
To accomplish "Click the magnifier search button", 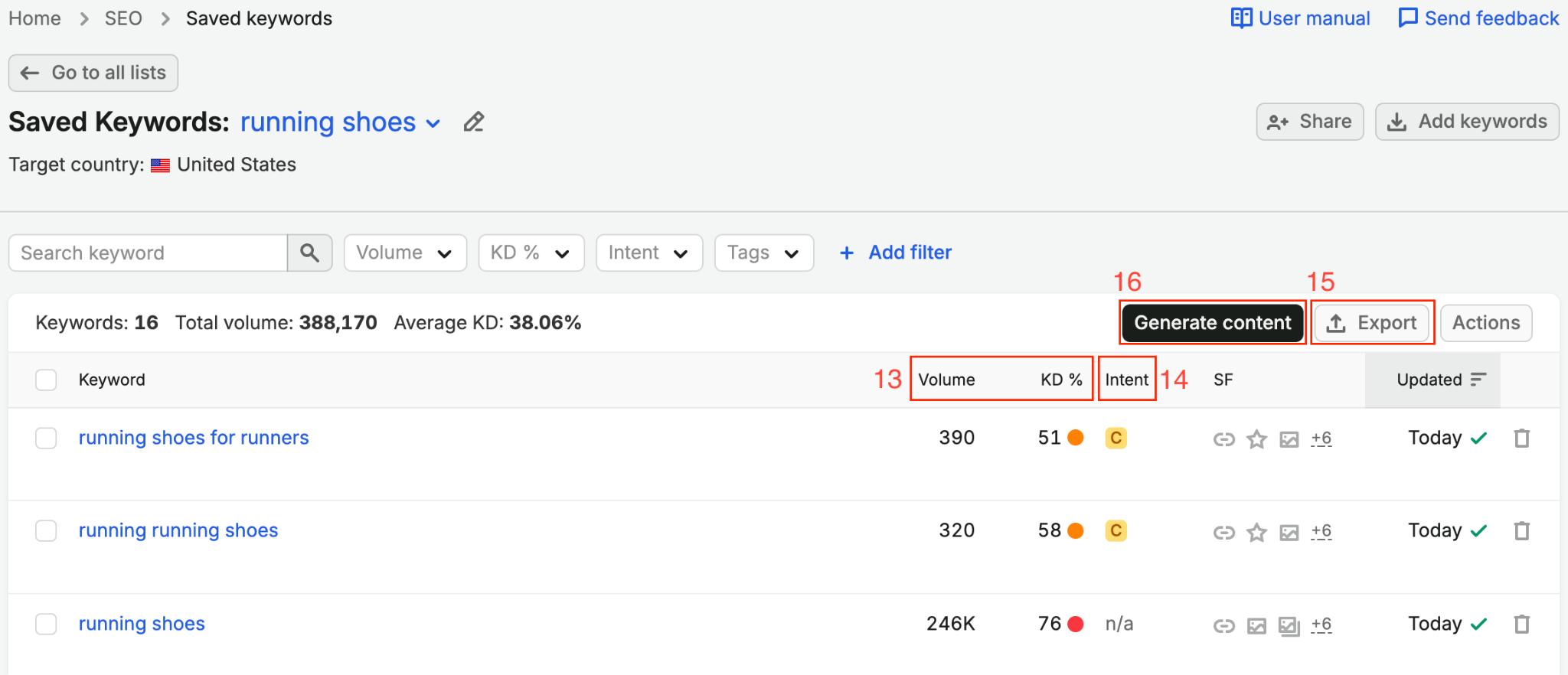I will pos(309,253).
